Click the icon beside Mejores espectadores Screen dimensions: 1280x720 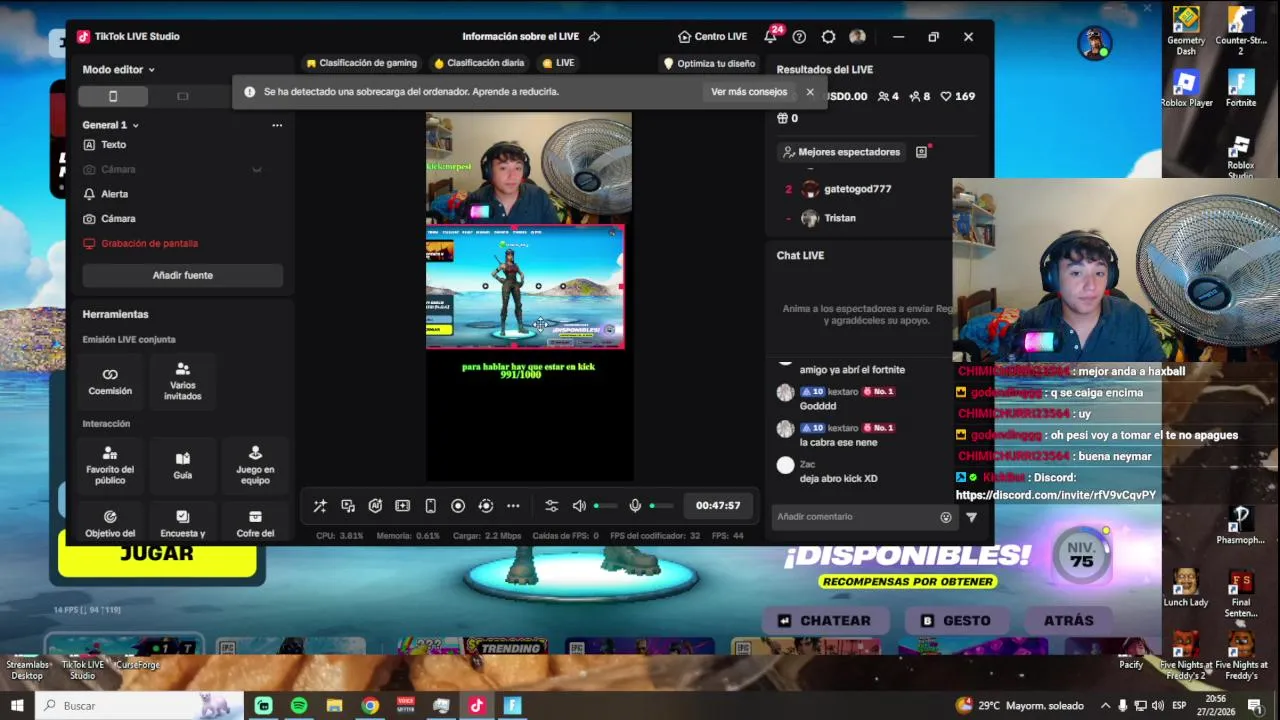pos(922,152)
